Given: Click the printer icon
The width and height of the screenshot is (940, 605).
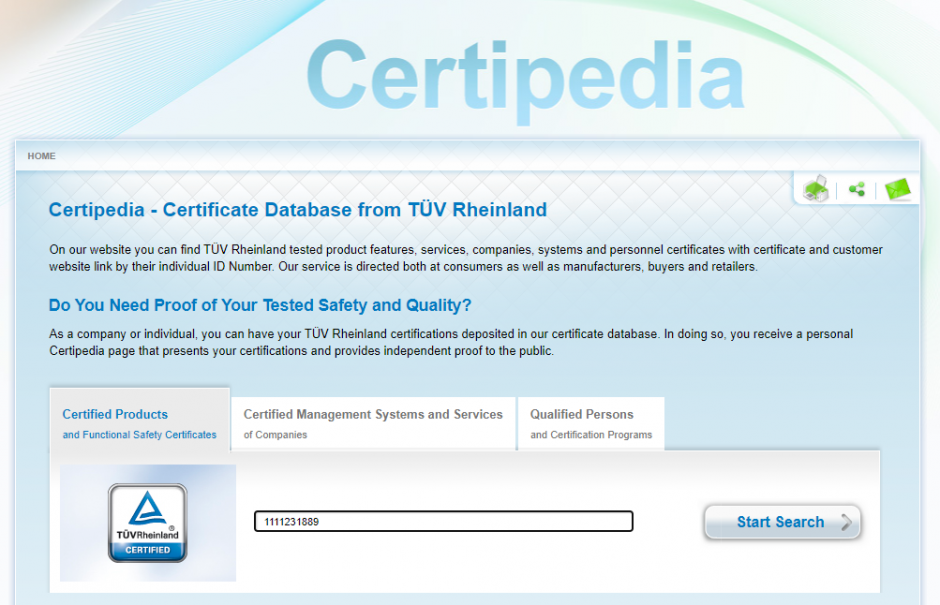Looking at the screenshot, I should pos(816,189).
